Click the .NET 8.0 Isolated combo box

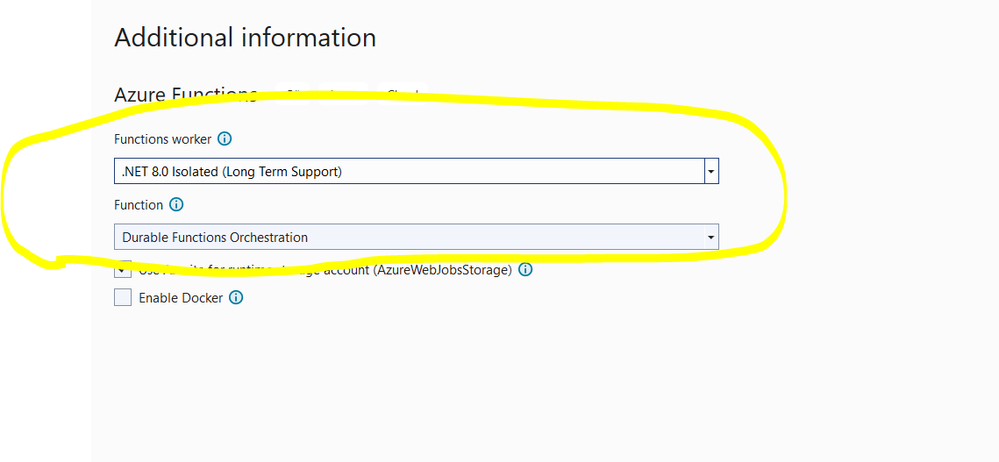[x=400, y=172]
